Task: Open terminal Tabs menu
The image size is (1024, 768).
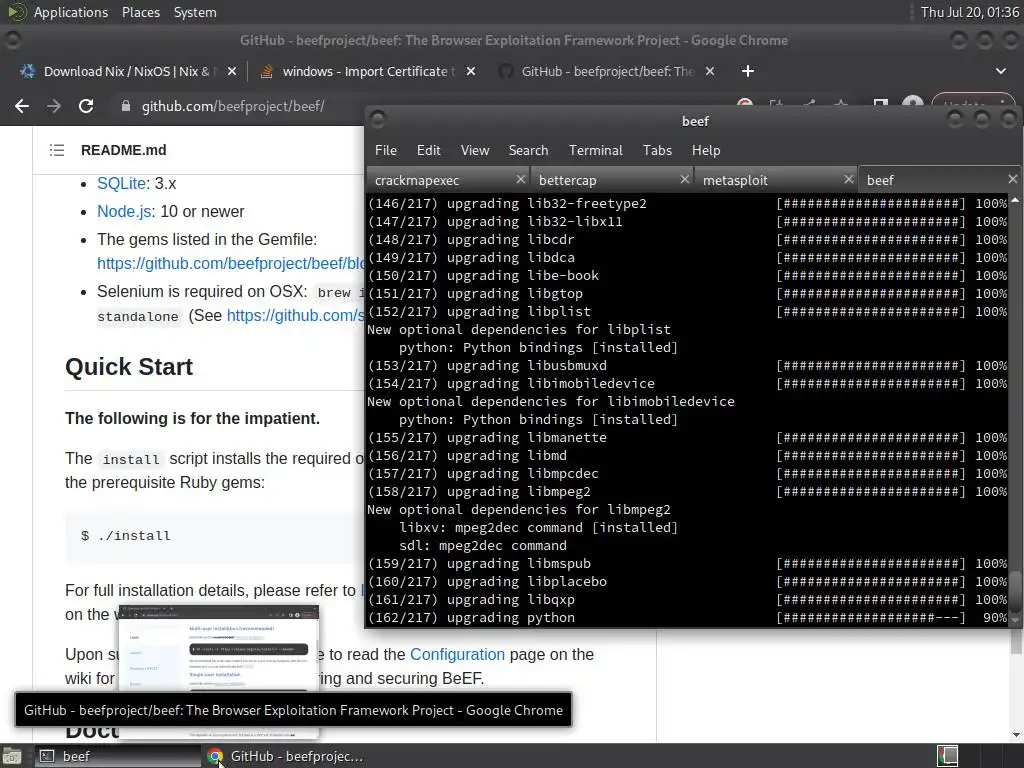Action: [657, 150]
